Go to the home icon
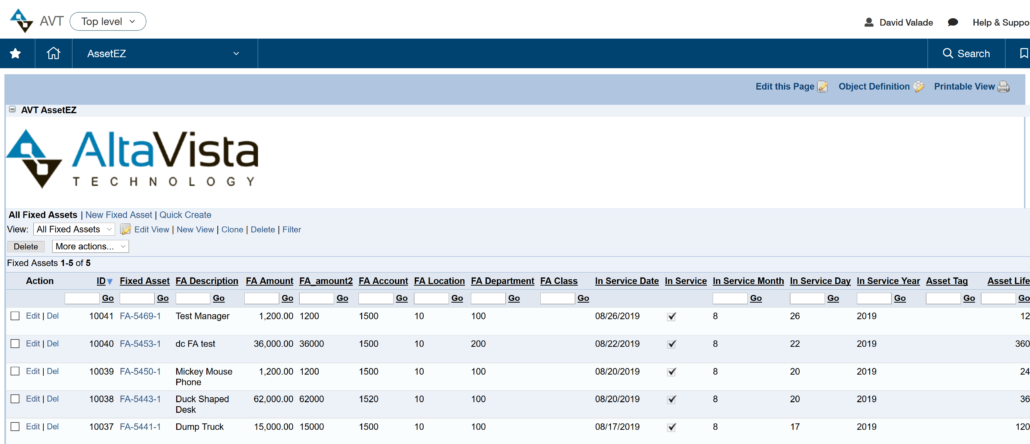Image resolution: width=1030 pixels, height=444 pixels. 53,54
